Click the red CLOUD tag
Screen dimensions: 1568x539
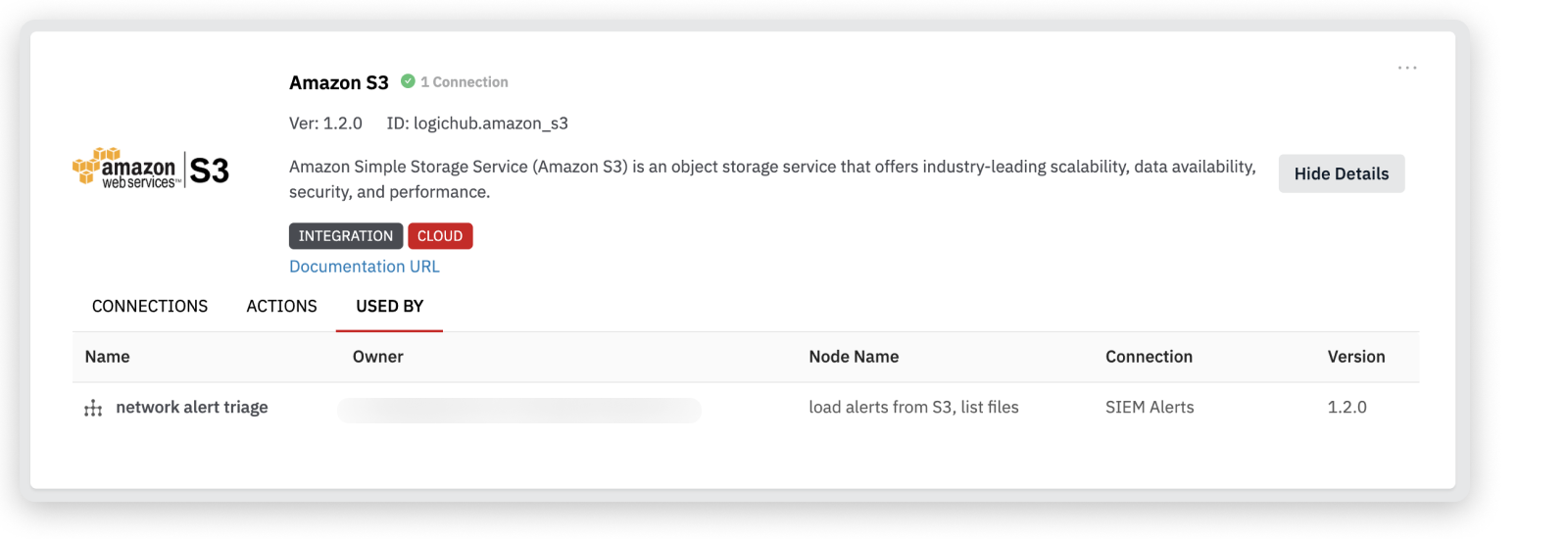coord(440,236)
